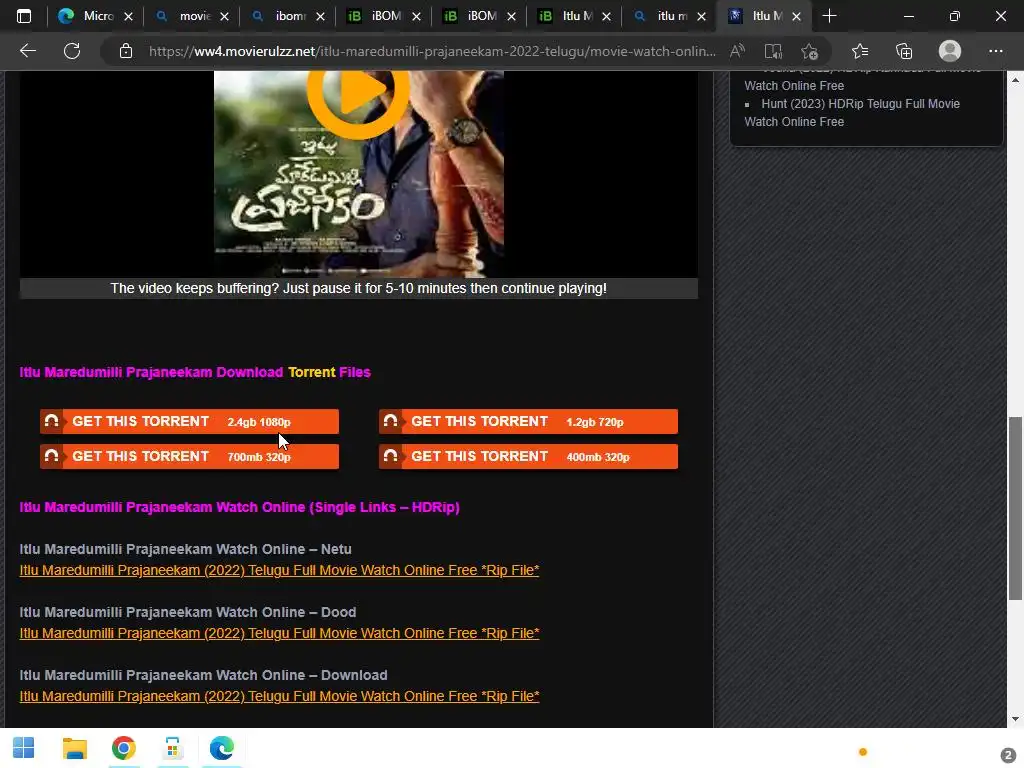Open the Windows Start menu
Viewport: 1024px width, 768px height.
(24, 748)
